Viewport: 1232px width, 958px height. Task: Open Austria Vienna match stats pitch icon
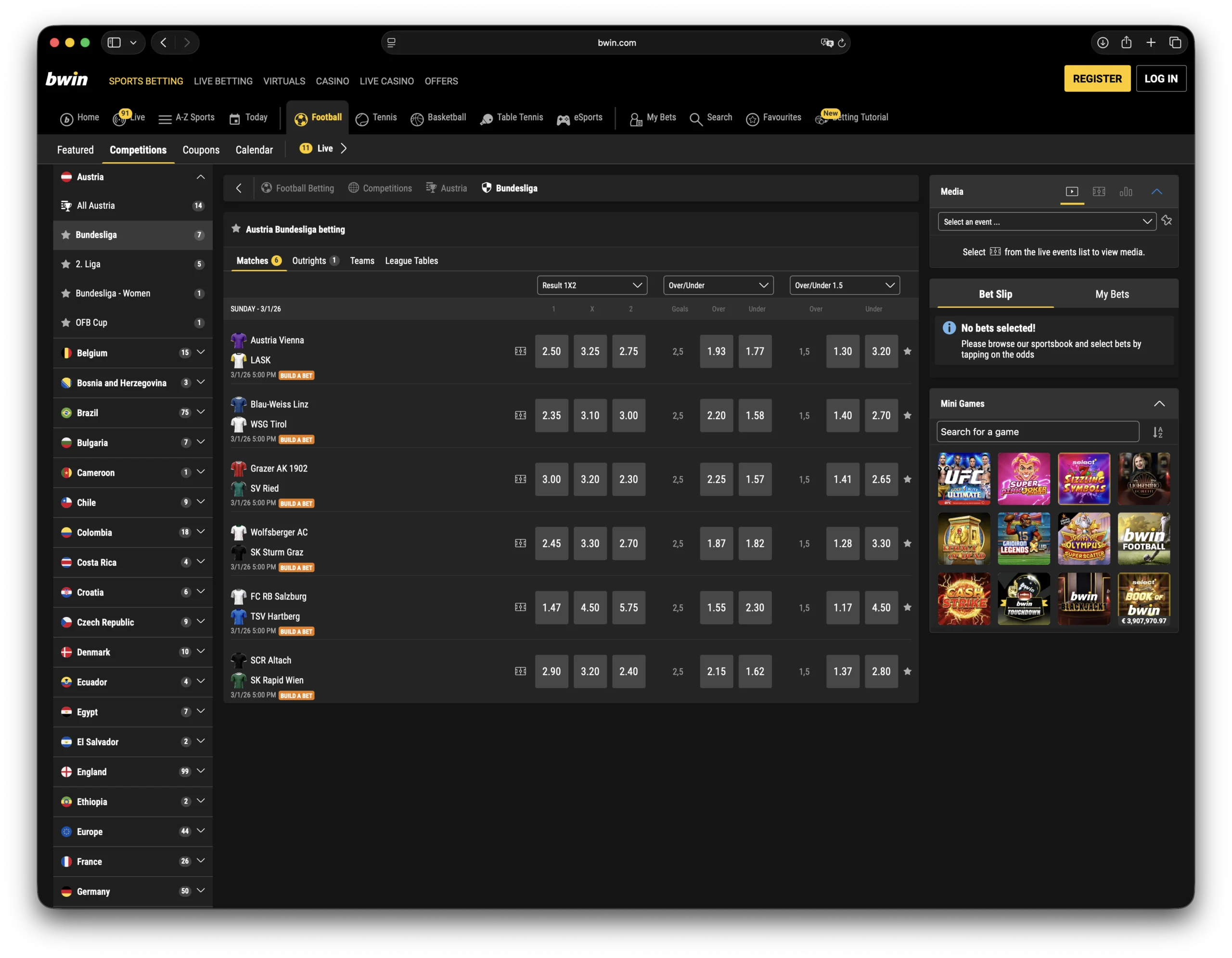coord(520,351)
